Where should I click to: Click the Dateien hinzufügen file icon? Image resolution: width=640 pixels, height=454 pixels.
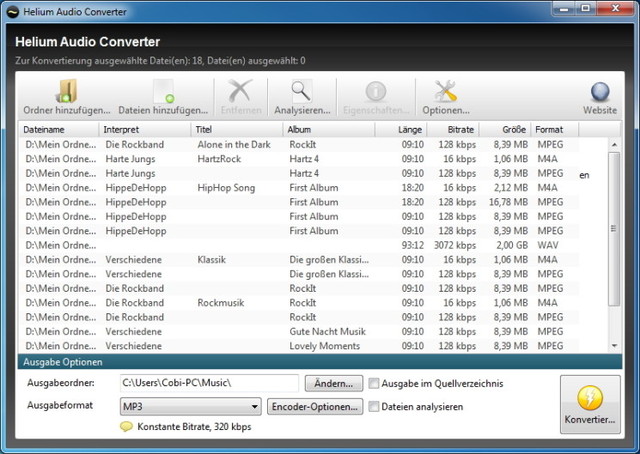click(163, 91)
